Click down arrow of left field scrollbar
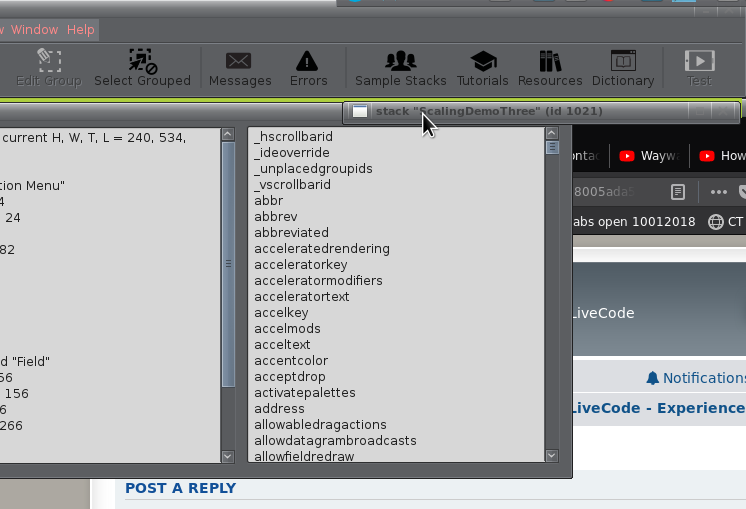This screenshot has width=746, height=509. pos(228,456)
